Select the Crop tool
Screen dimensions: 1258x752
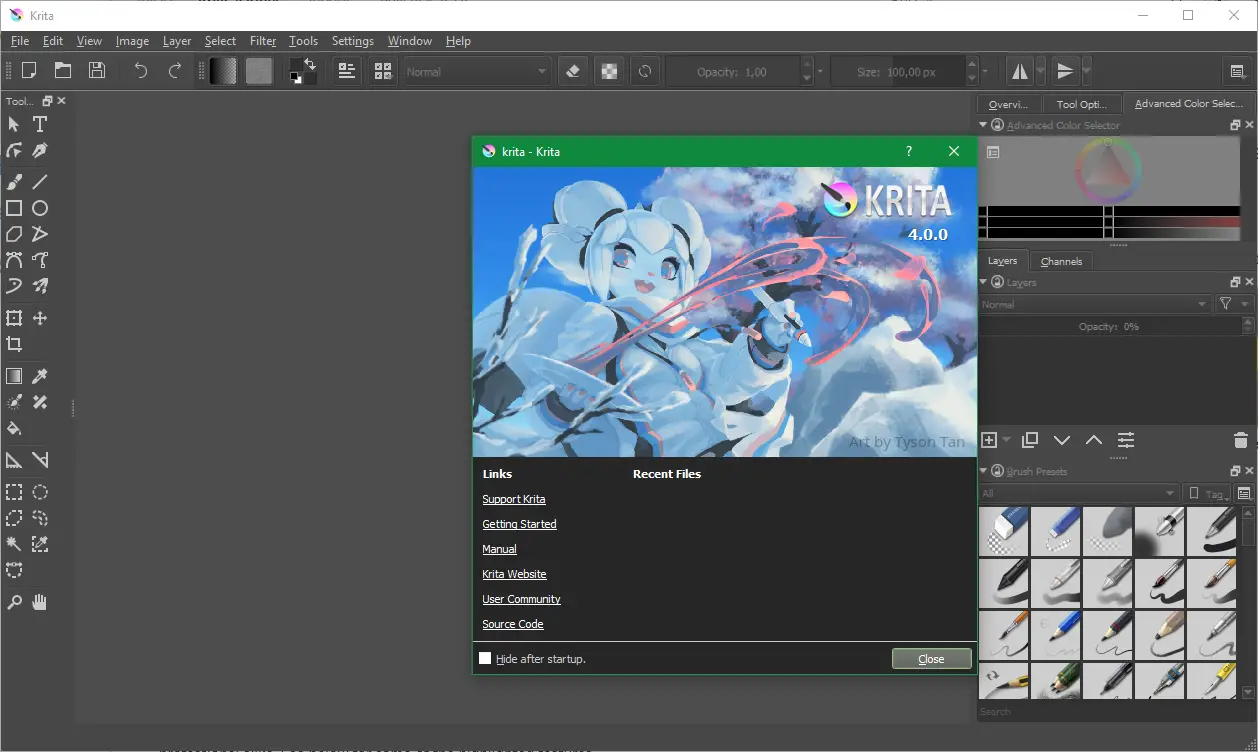click(x=14, y=344)
